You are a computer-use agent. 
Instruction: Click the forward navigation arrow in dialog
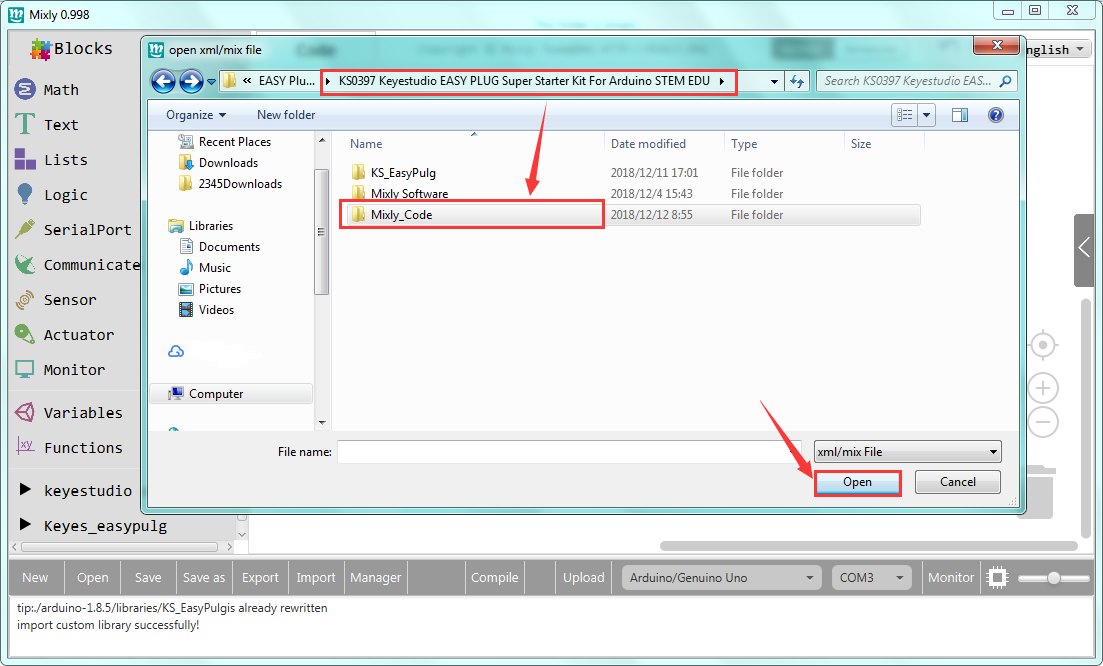tap(191, 82)
